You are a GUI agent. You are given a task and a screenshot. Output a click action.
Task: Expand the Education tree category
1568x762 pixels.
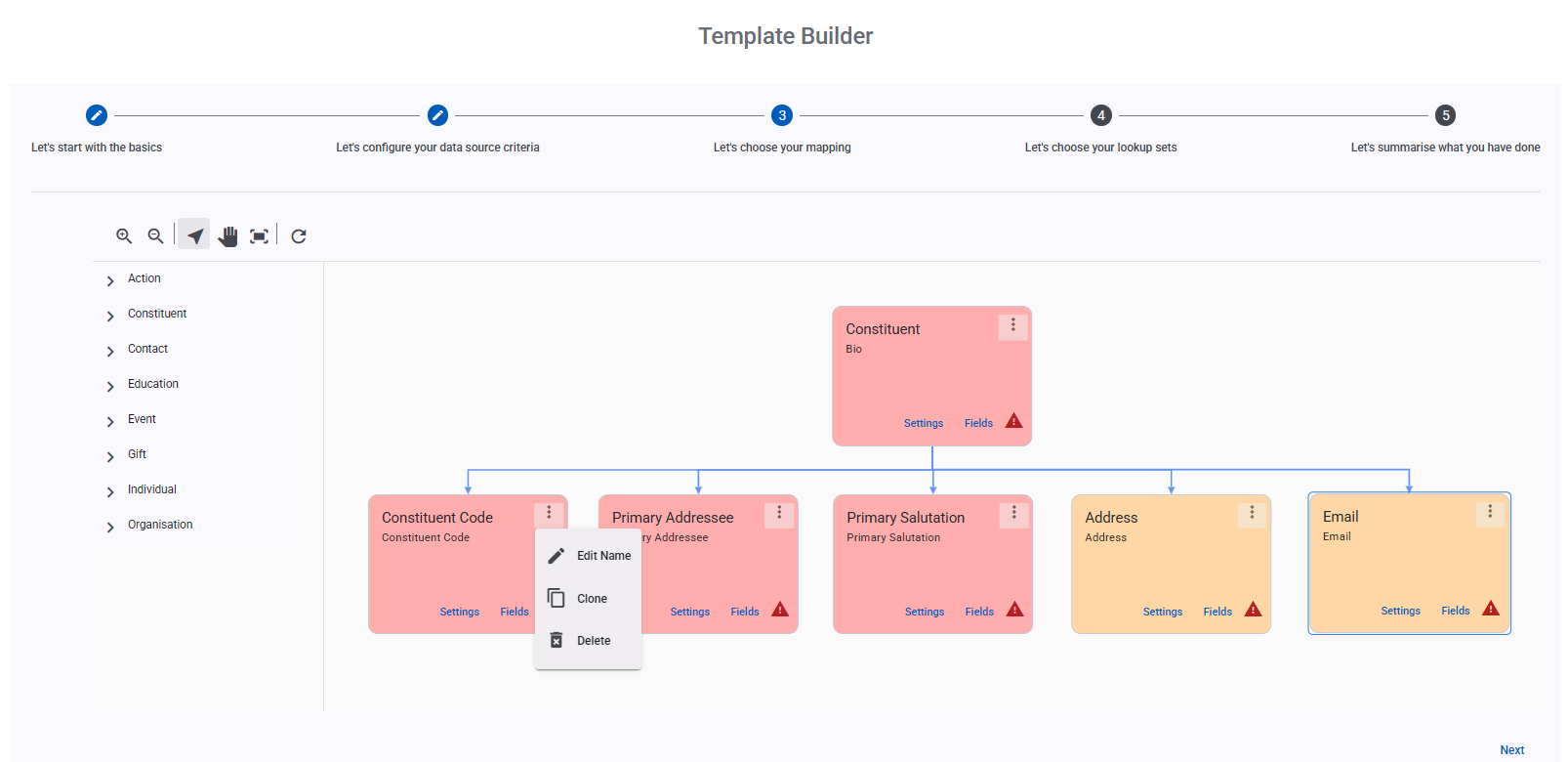pos(110,386)
